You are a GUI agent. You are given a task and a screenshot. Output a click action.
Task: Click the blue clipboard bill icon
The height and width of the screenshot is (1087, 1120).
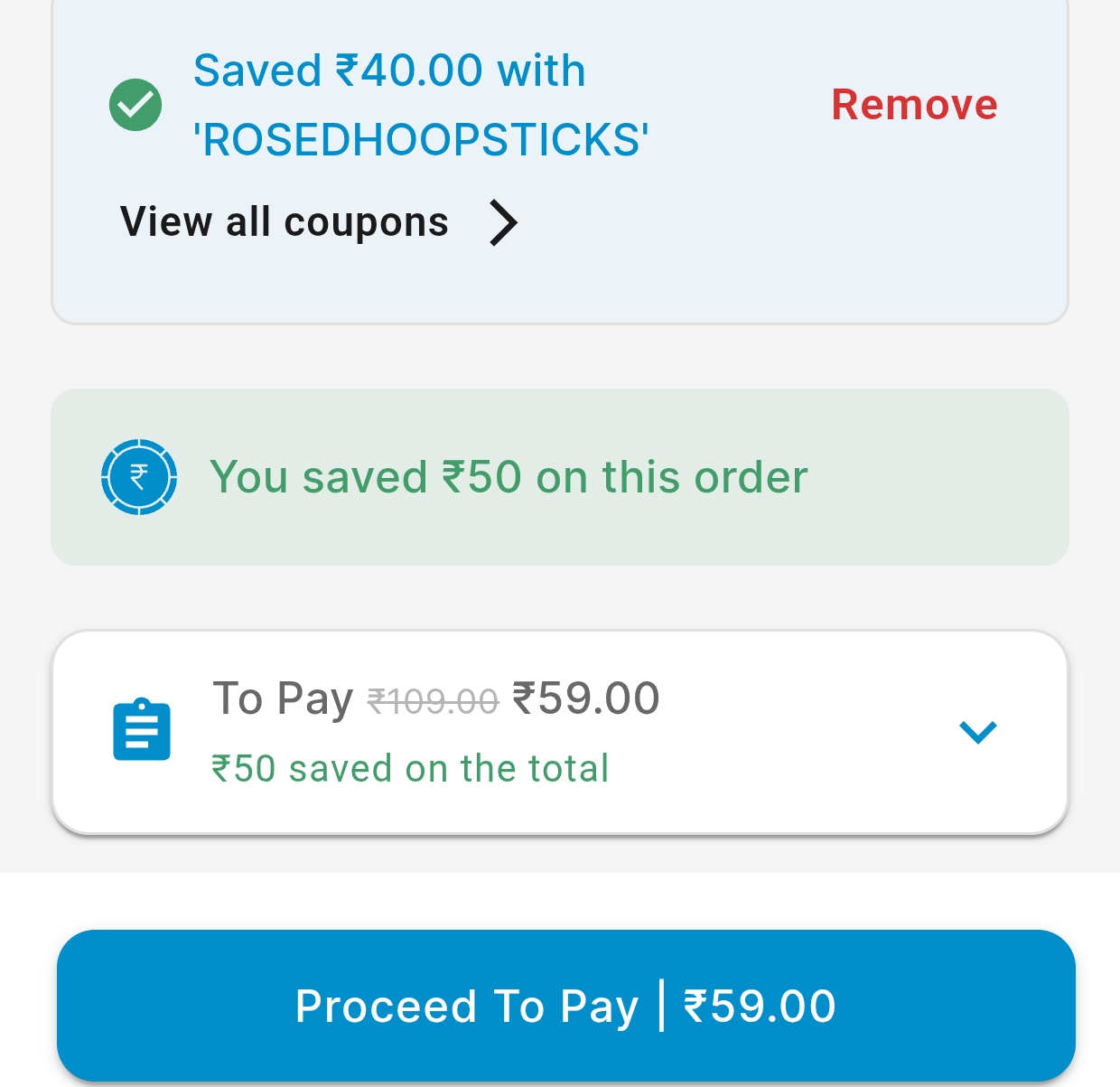(142, 729)
